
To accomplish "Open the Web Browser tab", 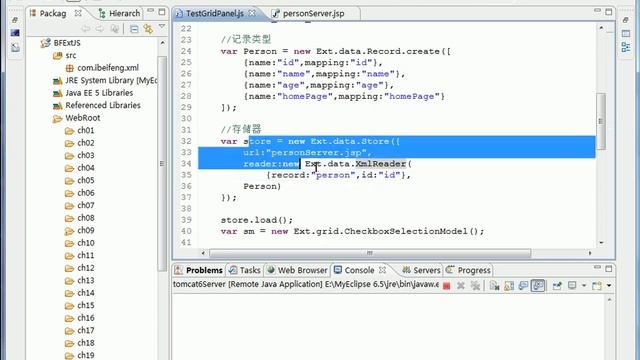I will 297,270.
